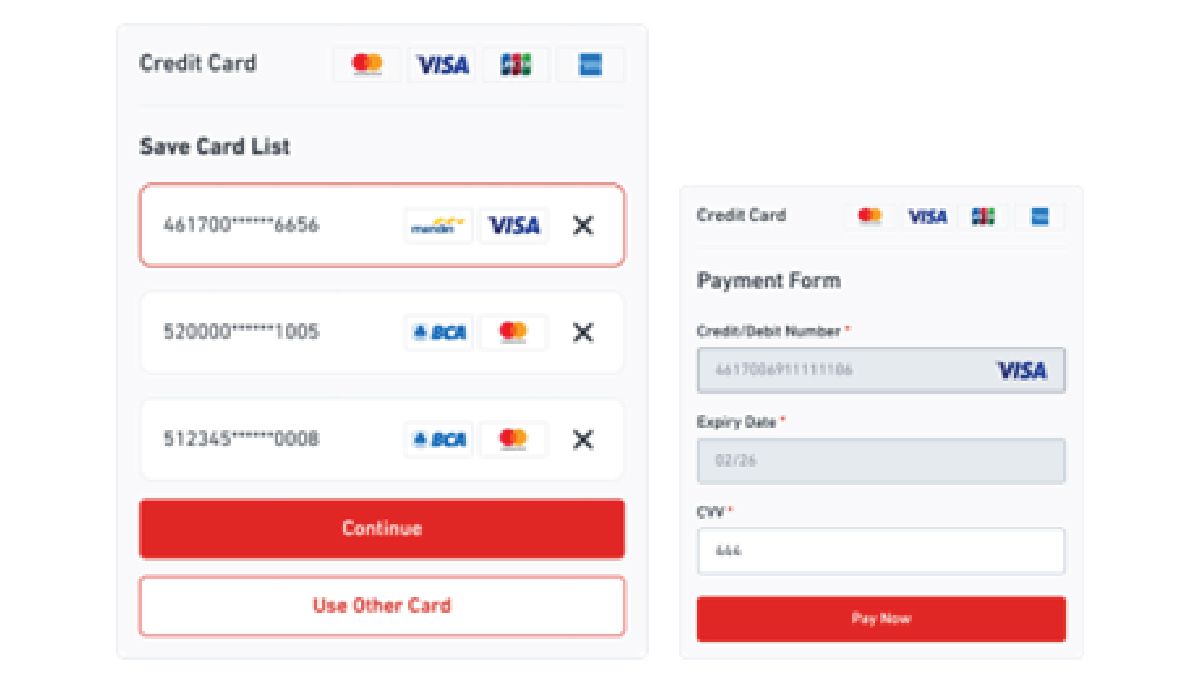The height and width of the screenshot is (683, 1200).
Task: Focus the Credit/Debit Number field
Action: pyautogui.click(x=840, y=370)
